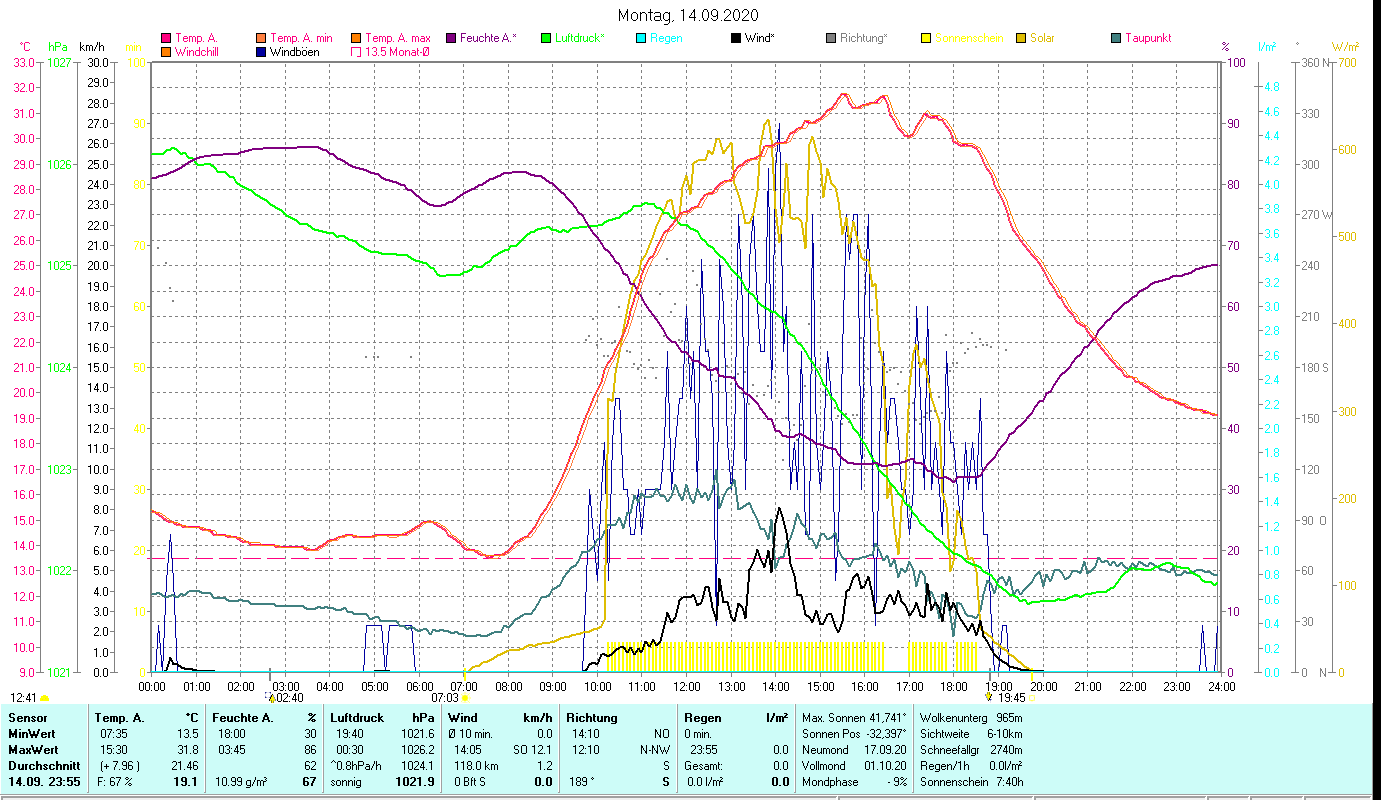This screenshot has height=800, width=1381.
Task: Click the yellow Sonnenschein legend square
Action: pyautogui.click(x=926, y=39)
